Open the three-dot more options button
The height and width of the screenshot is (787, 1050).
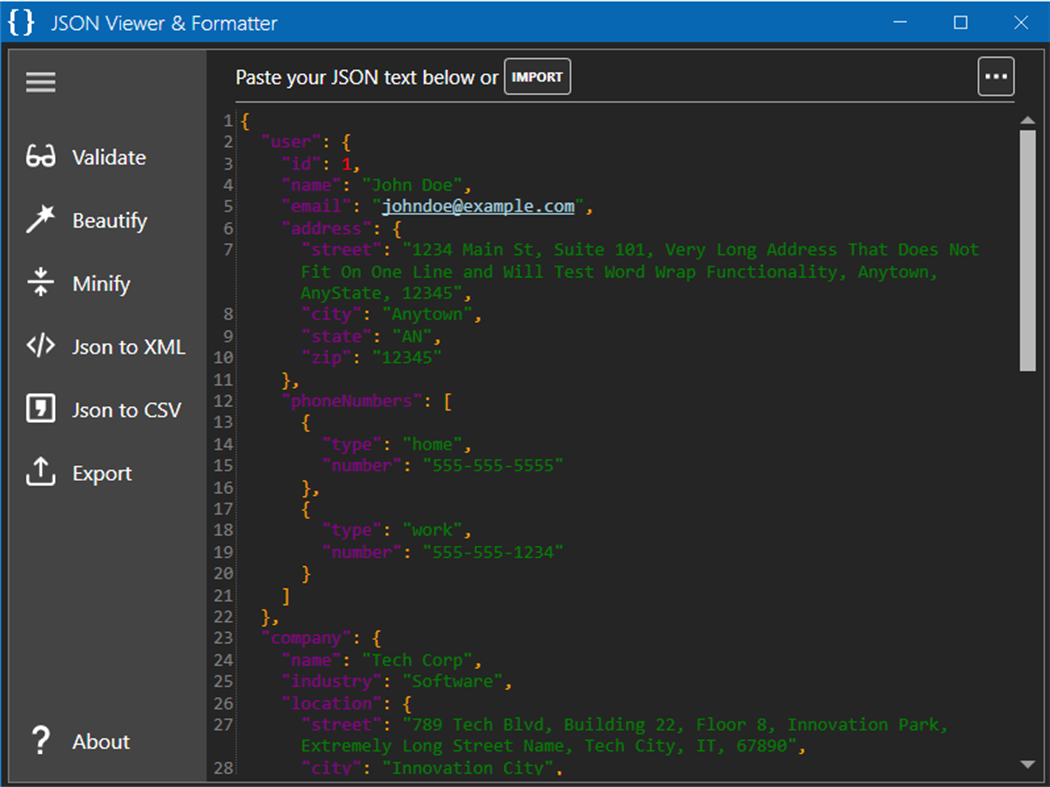tap(996, 76)
